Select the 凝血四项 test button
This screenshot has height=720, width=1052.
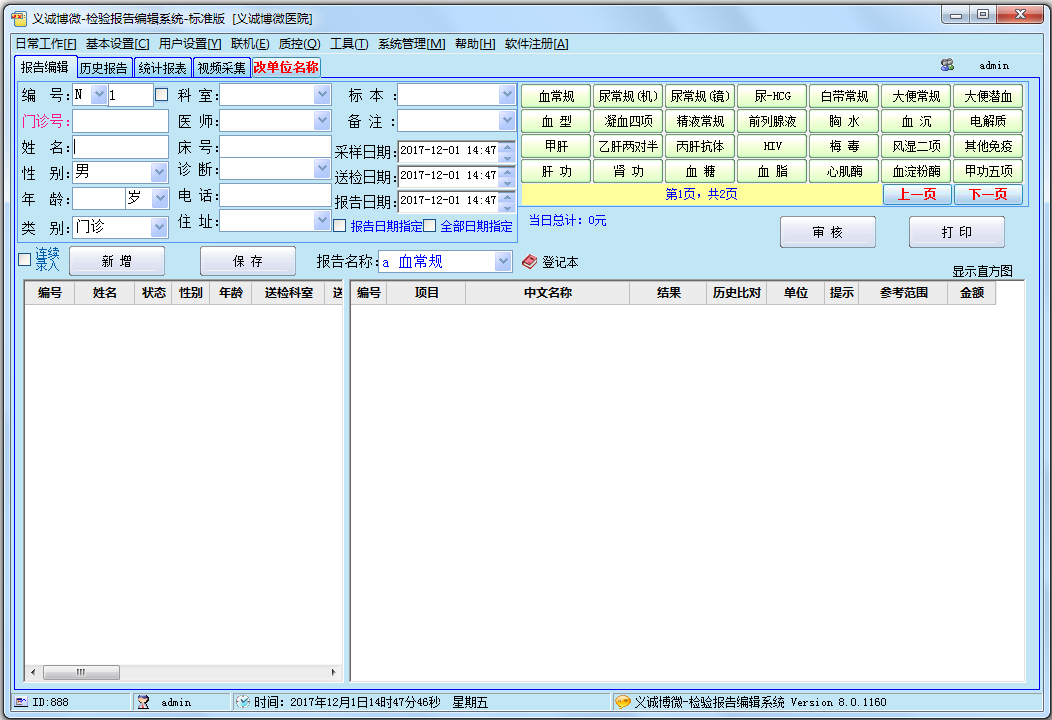[628, 121]
